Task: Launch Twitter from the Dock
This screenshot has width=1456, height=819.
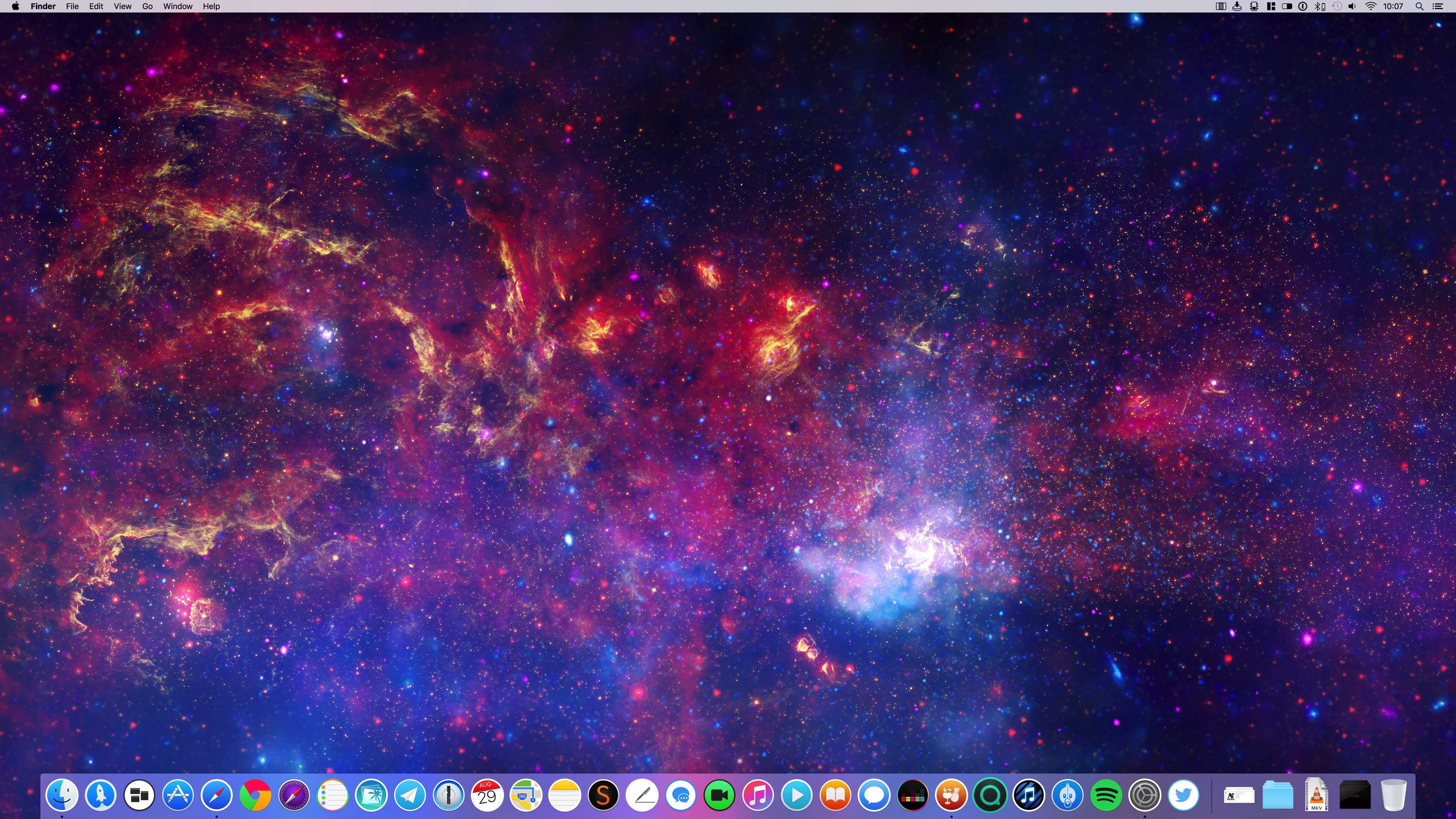Action: coord(1184,795)
